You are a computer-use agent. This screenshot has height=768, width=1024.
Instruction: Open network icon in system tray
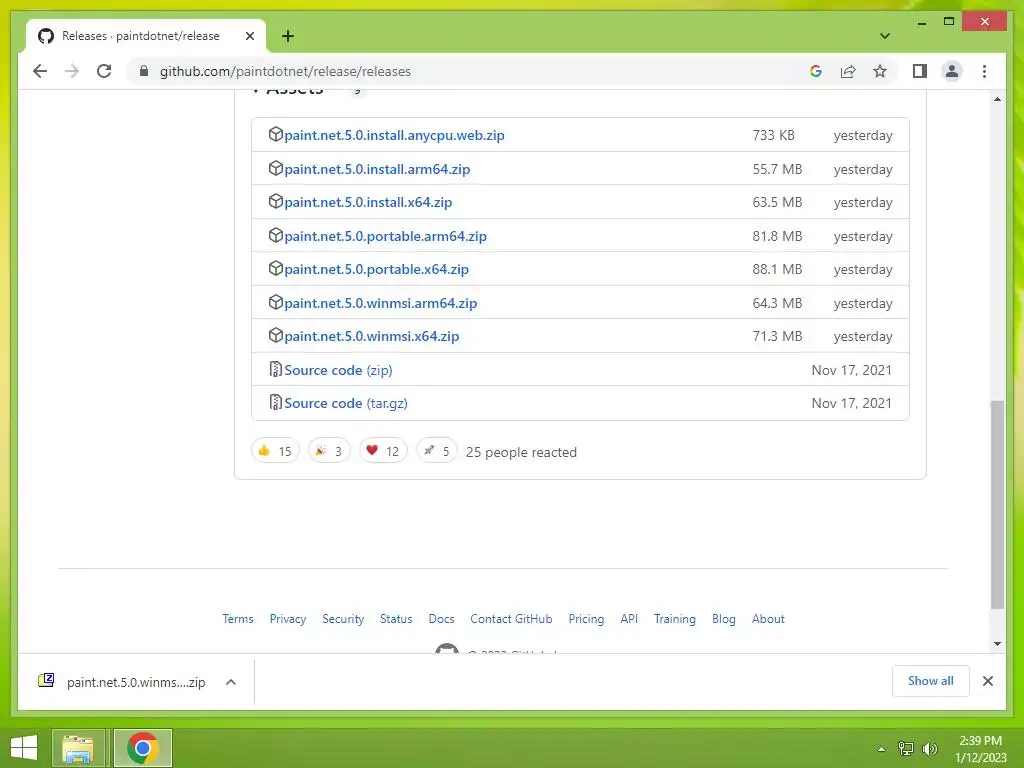click(x=905, y=749)
